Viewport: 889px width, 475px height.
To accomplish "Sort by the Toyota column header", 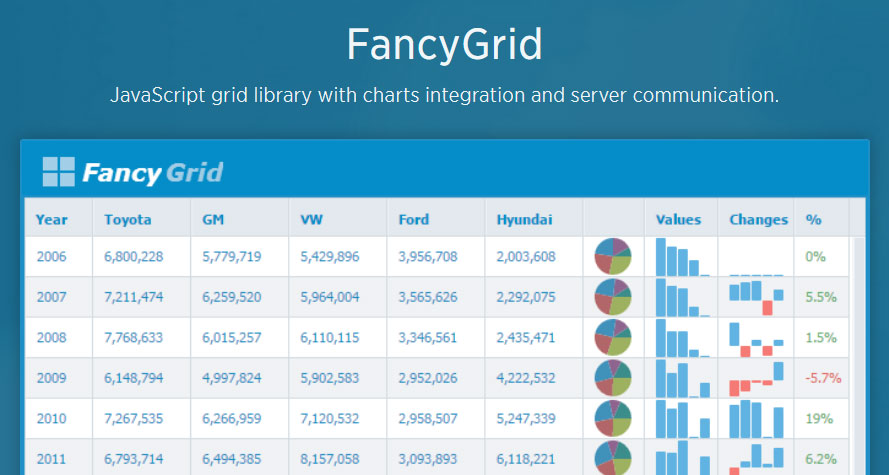I will 141,219.
